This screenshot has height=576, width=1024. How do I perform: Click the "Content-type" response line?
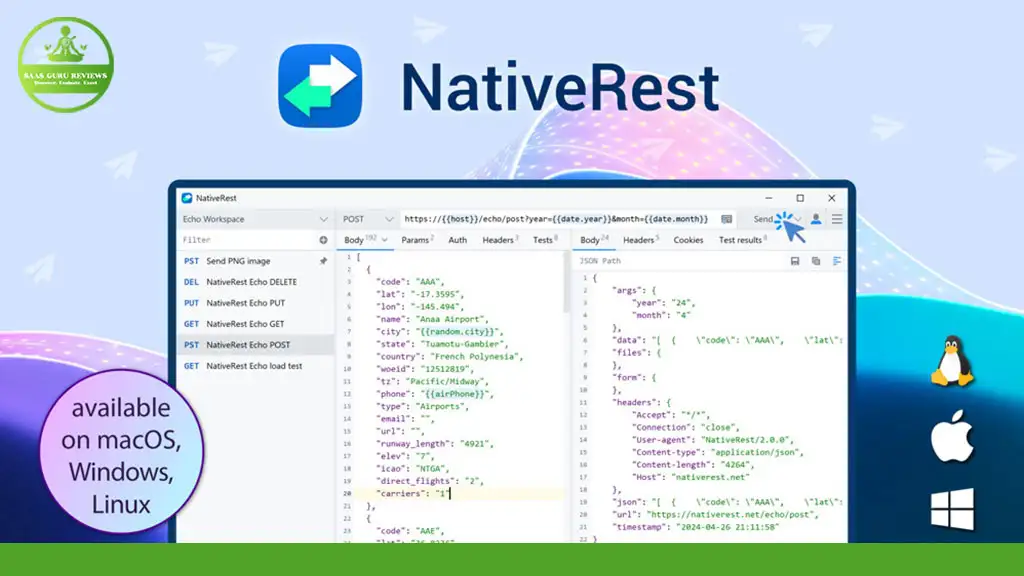click(717, 452)
